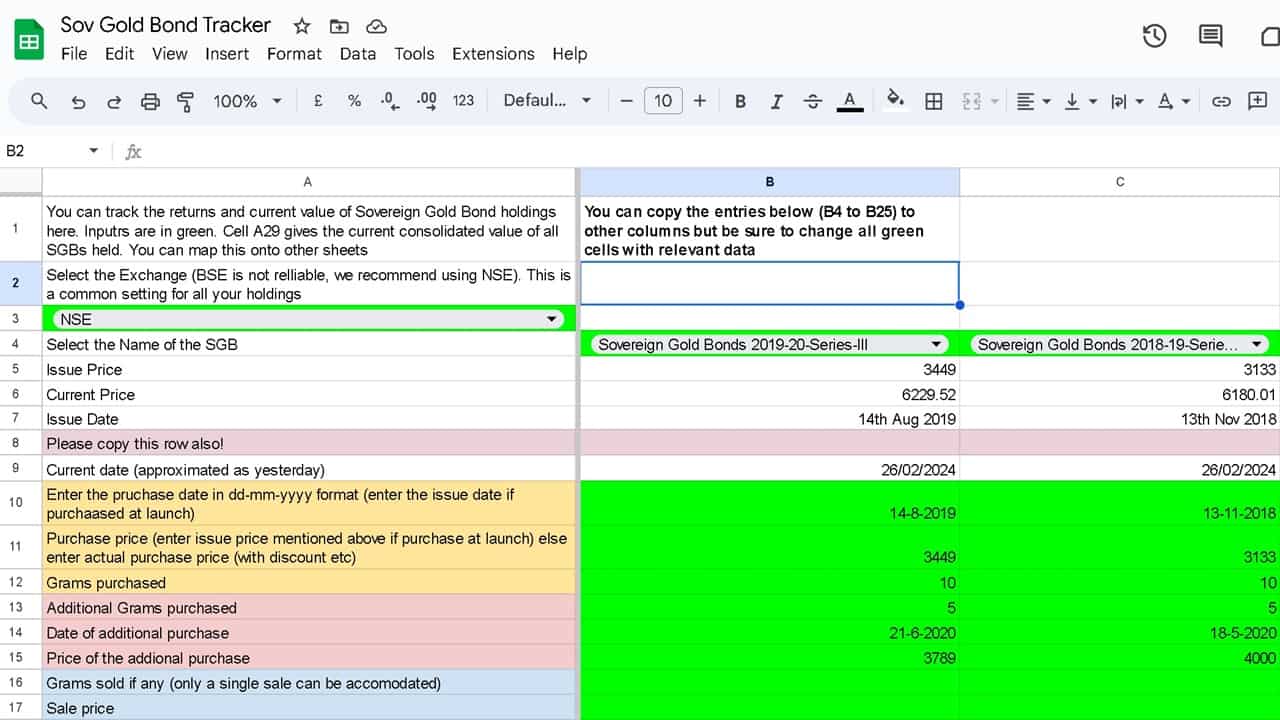1280x720 pixels.
Task: Click the Move to folder button
Action: (339, 26)
